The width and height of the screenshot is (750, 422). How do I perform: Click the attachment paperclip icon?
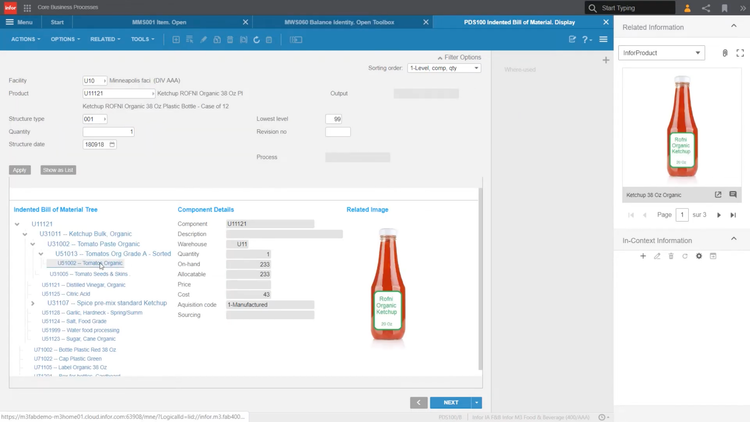tap(725, 53)
